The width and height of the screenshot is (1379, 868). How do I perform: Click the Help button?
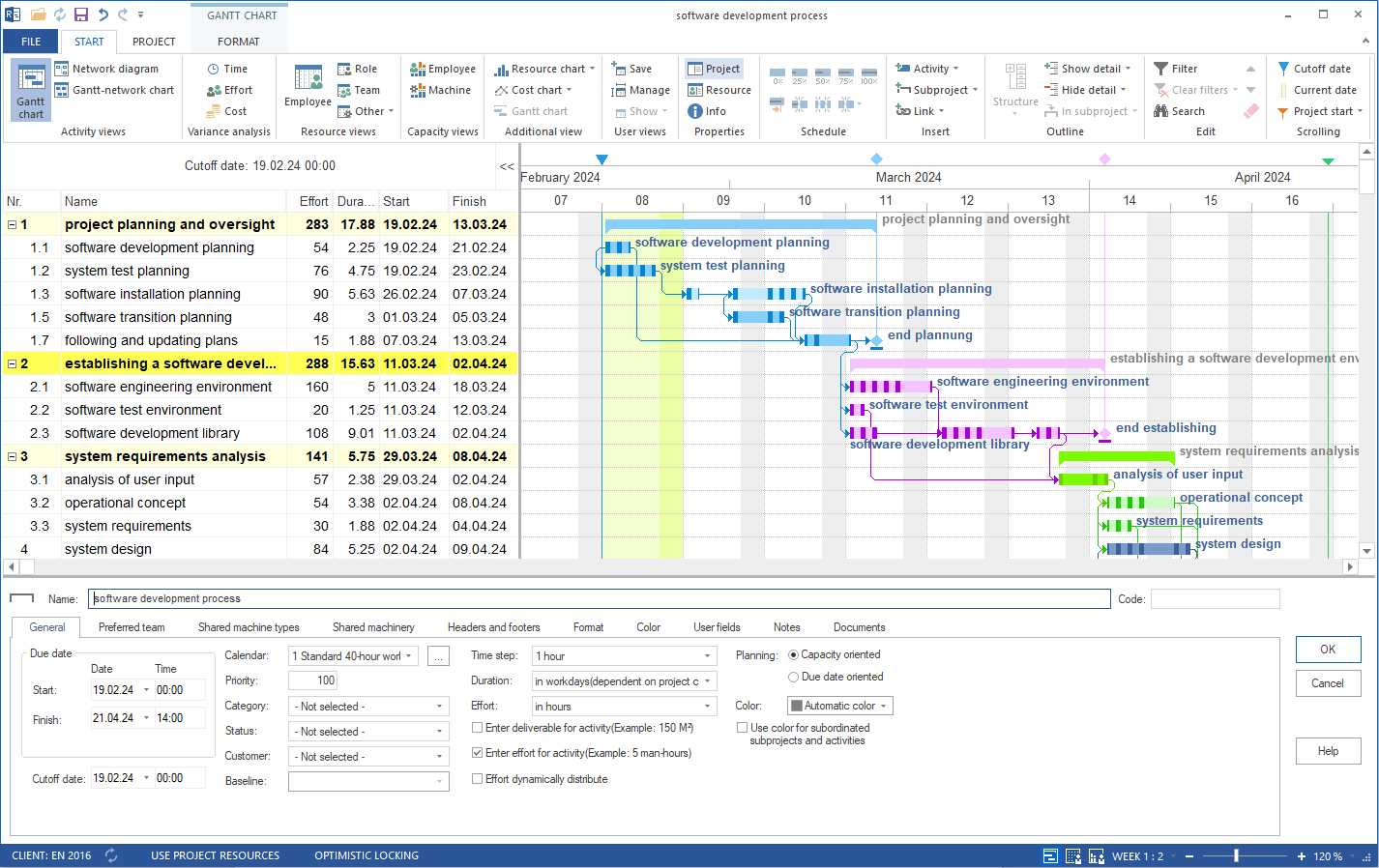[x=1328, y=750]
